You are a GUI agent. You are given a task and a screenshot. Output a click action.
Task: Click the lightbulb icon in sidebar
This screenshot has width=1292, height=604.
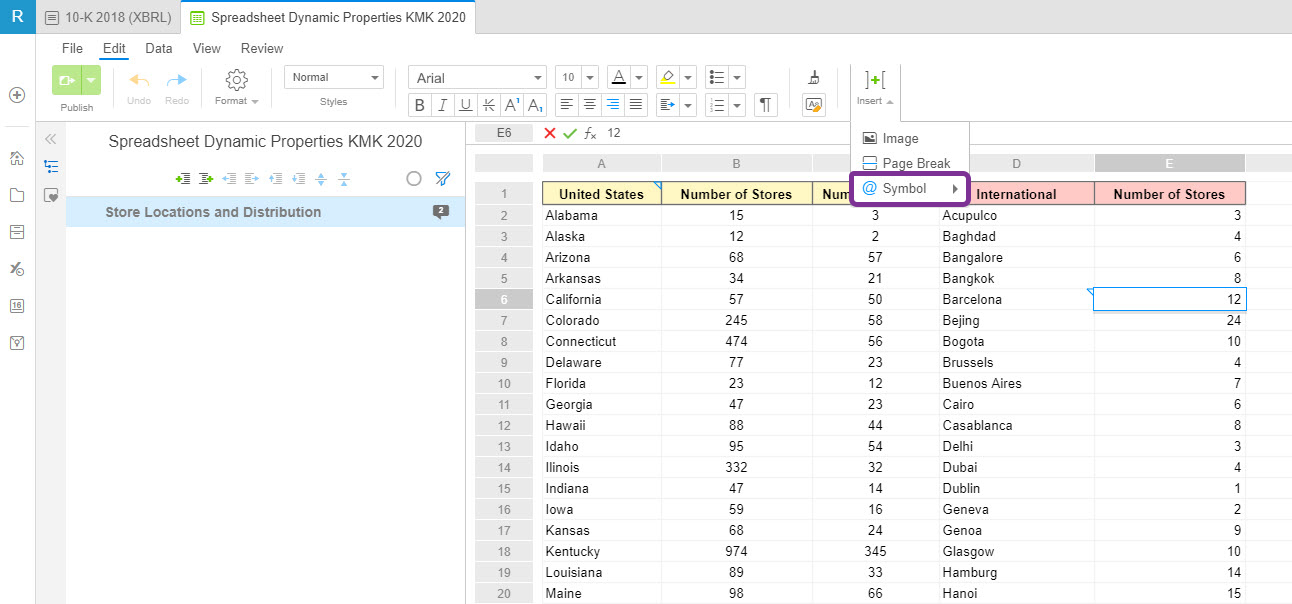[17, 343]
